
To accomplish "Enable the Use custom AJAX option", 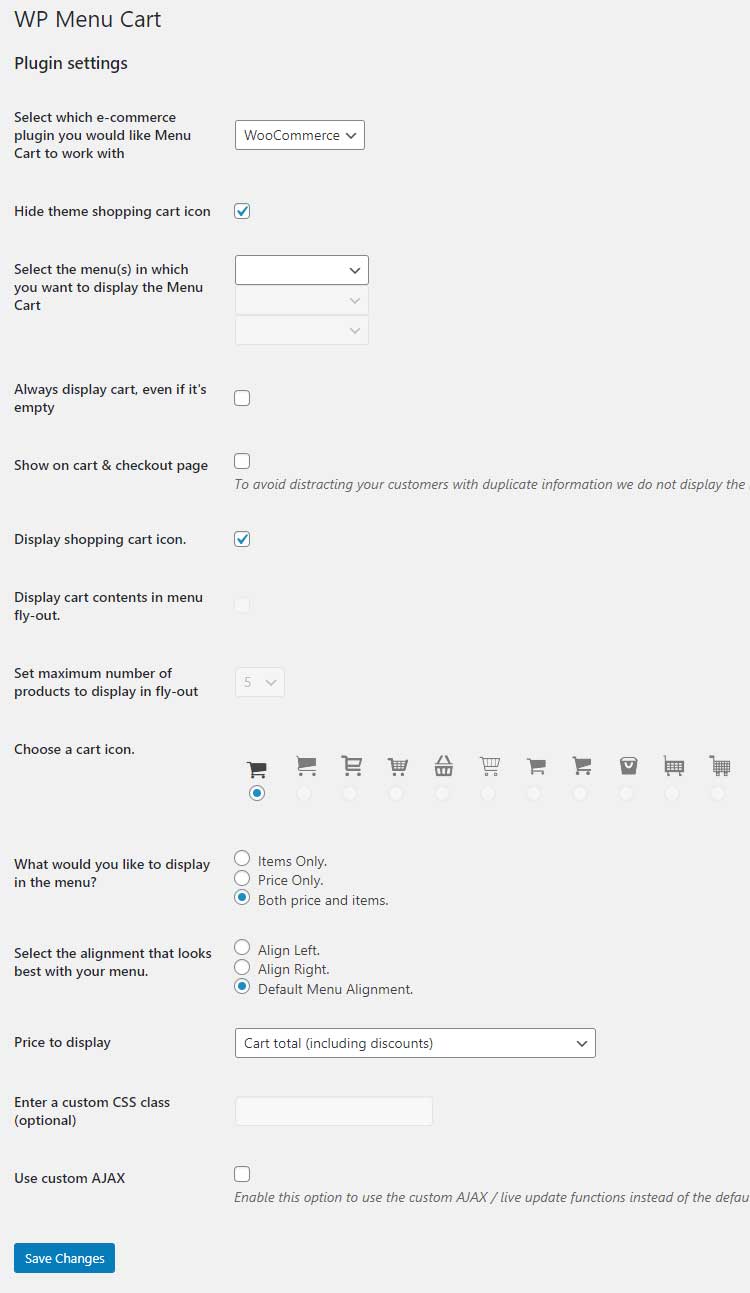I will pyautogui.click(x=241, y=1174).
